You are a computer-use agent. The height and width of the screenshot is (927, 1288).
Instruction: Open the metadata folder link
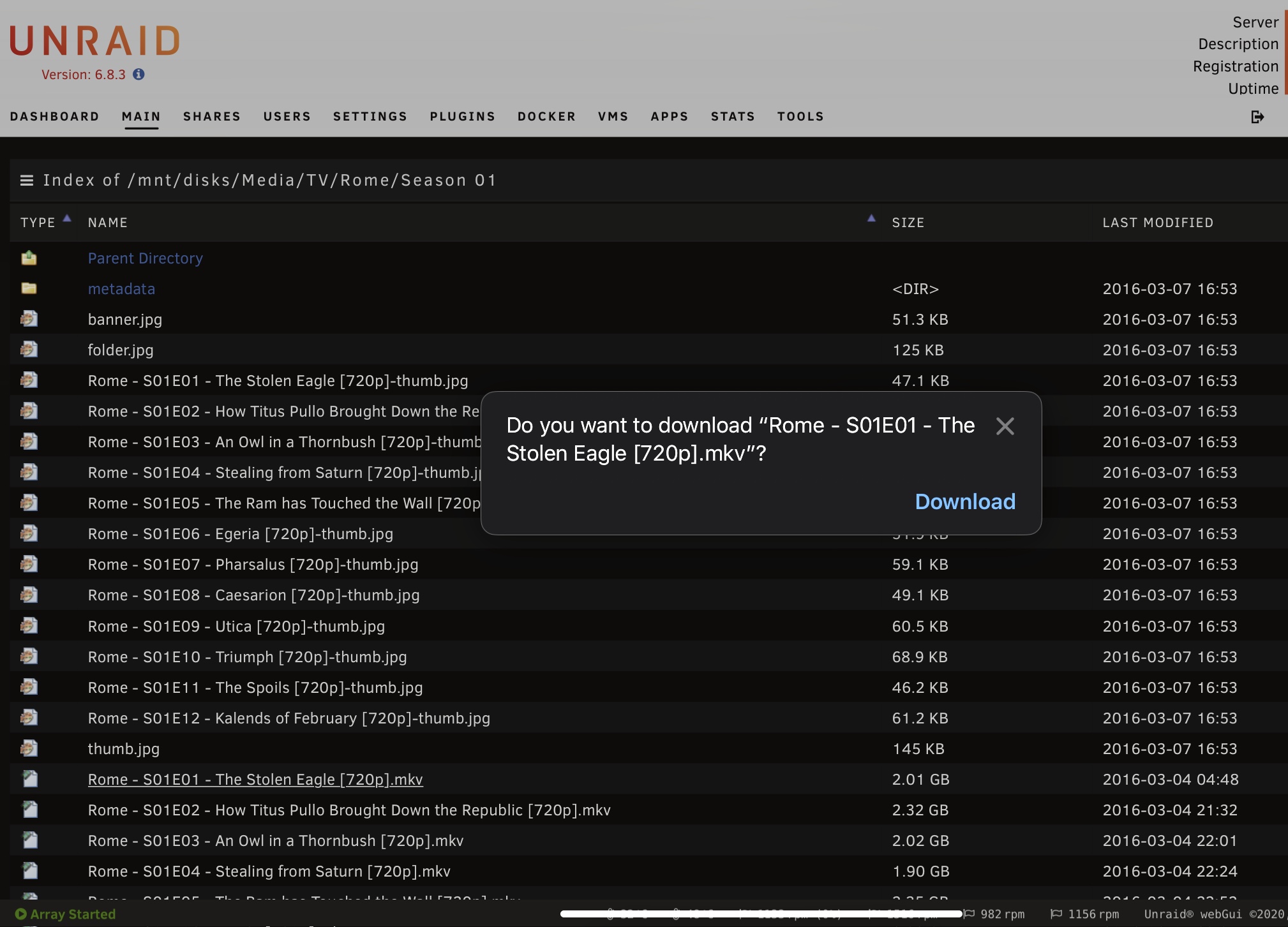pos(121,289)
